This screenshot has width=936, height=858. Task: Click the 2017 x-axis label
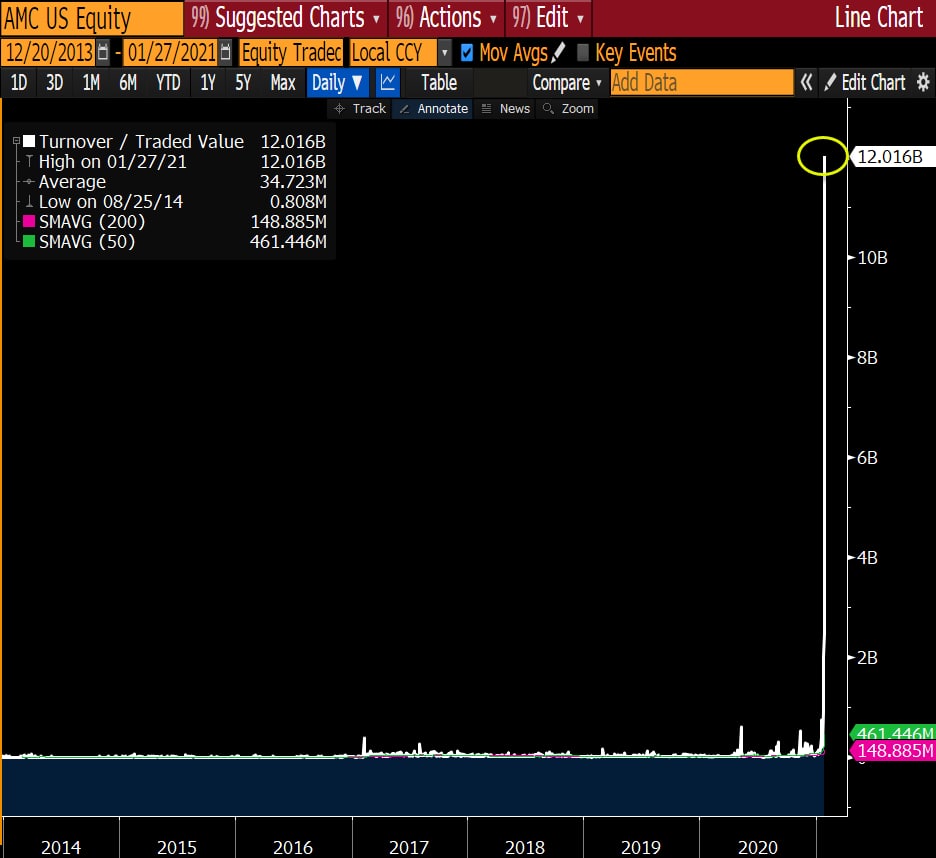pyautogui.click(x=409, y=847)
